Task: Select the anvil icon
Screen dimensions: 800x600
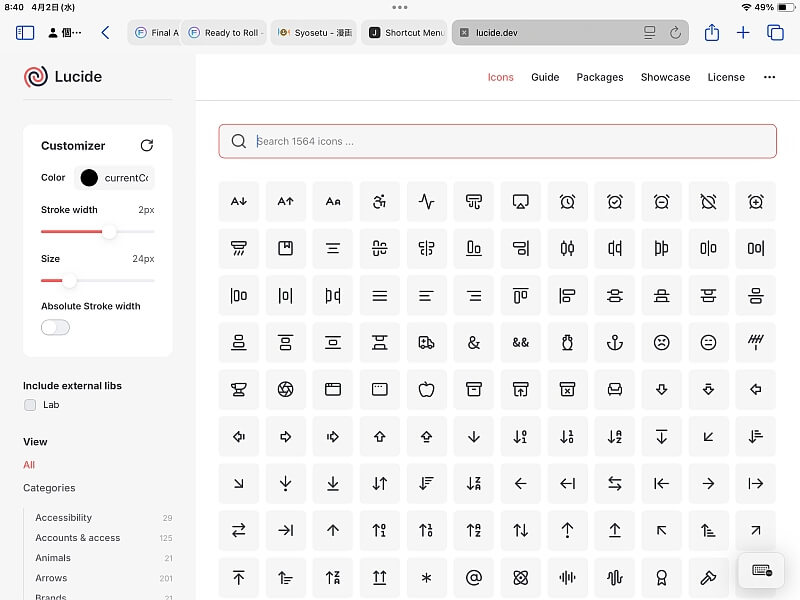Action: click(239, 389)
